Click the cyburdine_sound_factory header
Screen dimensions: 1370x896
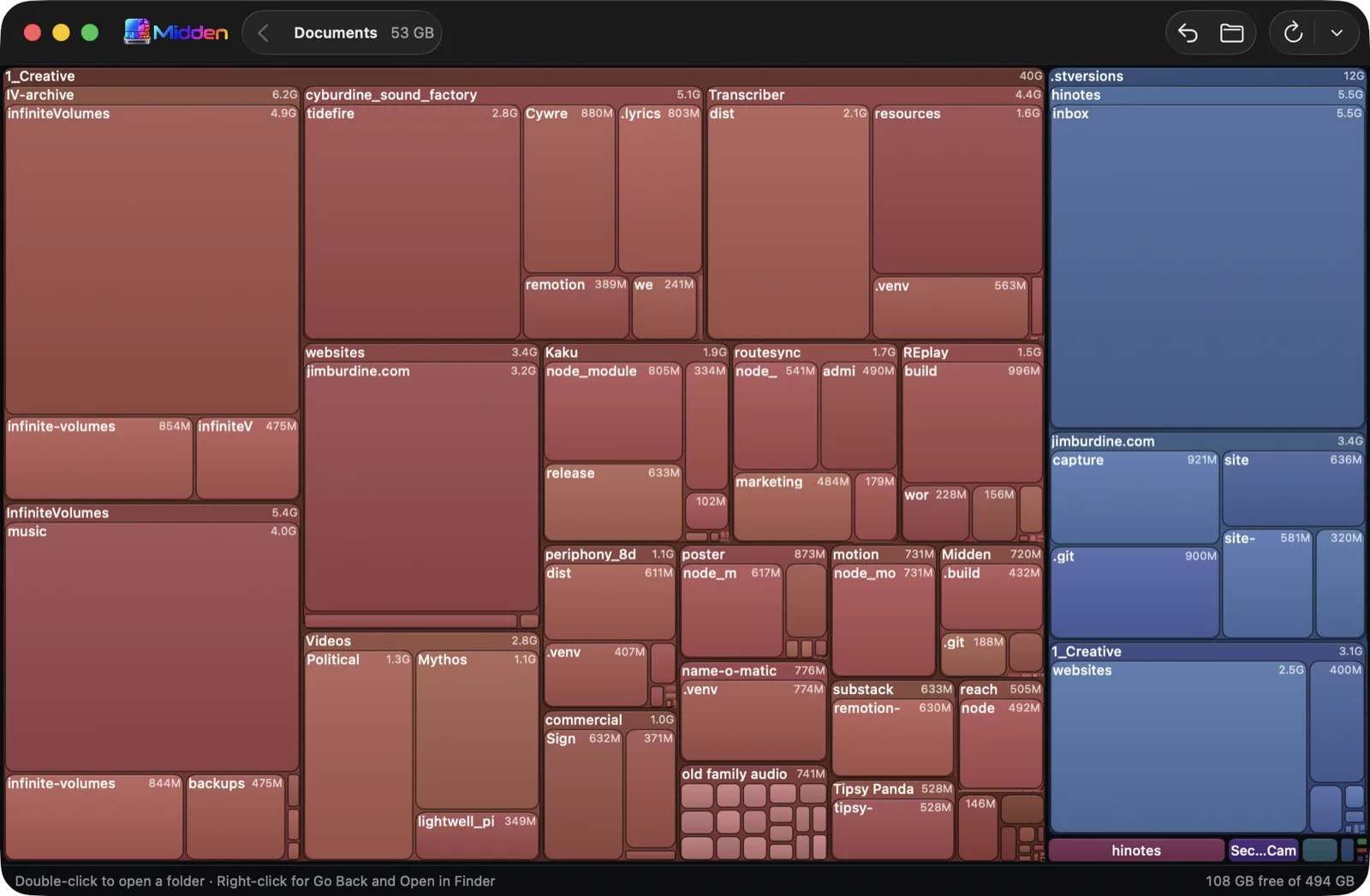click(503, 95)
